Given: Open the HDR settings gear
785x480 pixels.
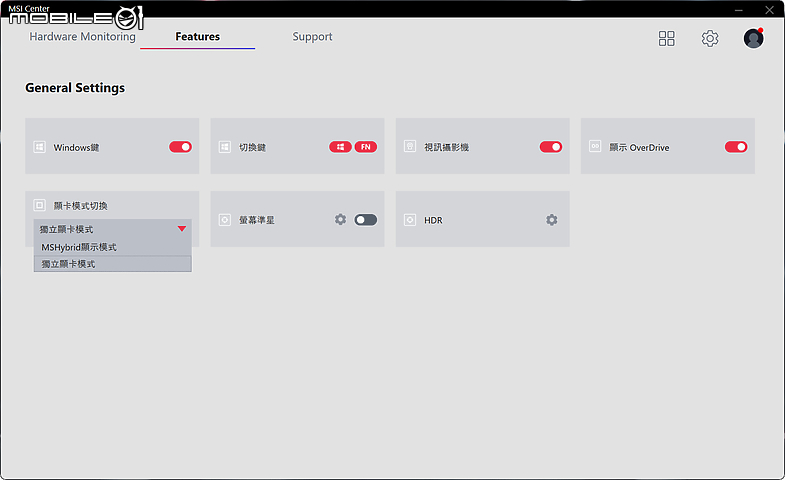Looking at the screenshot, I should (552, 220).
